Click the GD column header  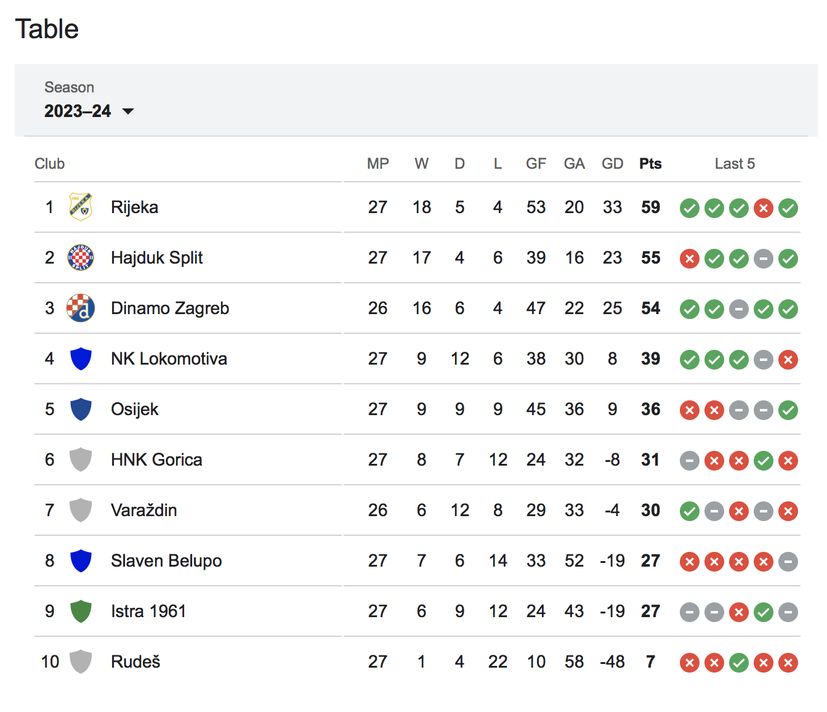[x=612, y=164]
